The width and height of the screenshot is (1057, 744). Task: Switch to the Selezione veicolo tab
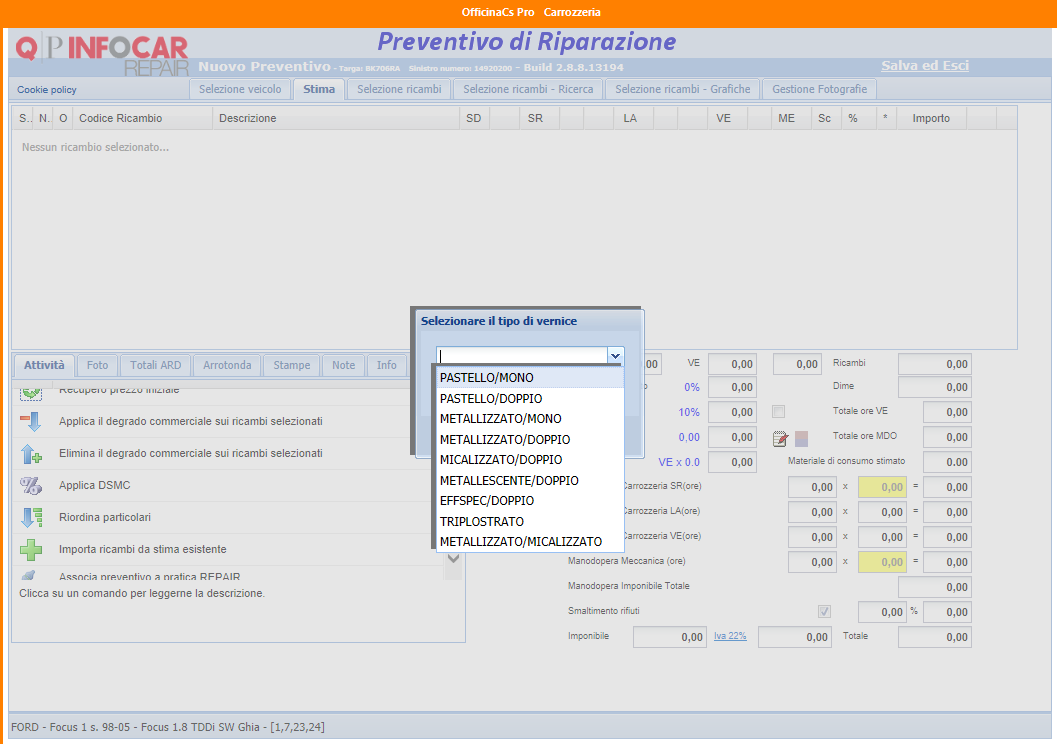pos(240,89)
